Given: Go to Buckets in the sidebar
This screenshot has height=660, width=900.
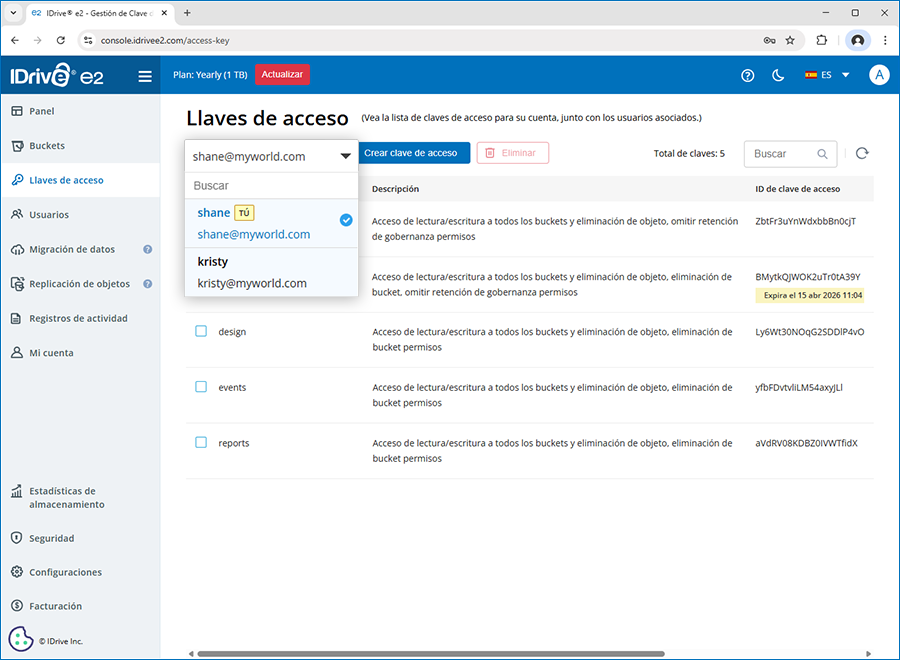Looking at the screenshot, I should click(x=47, y=146).
